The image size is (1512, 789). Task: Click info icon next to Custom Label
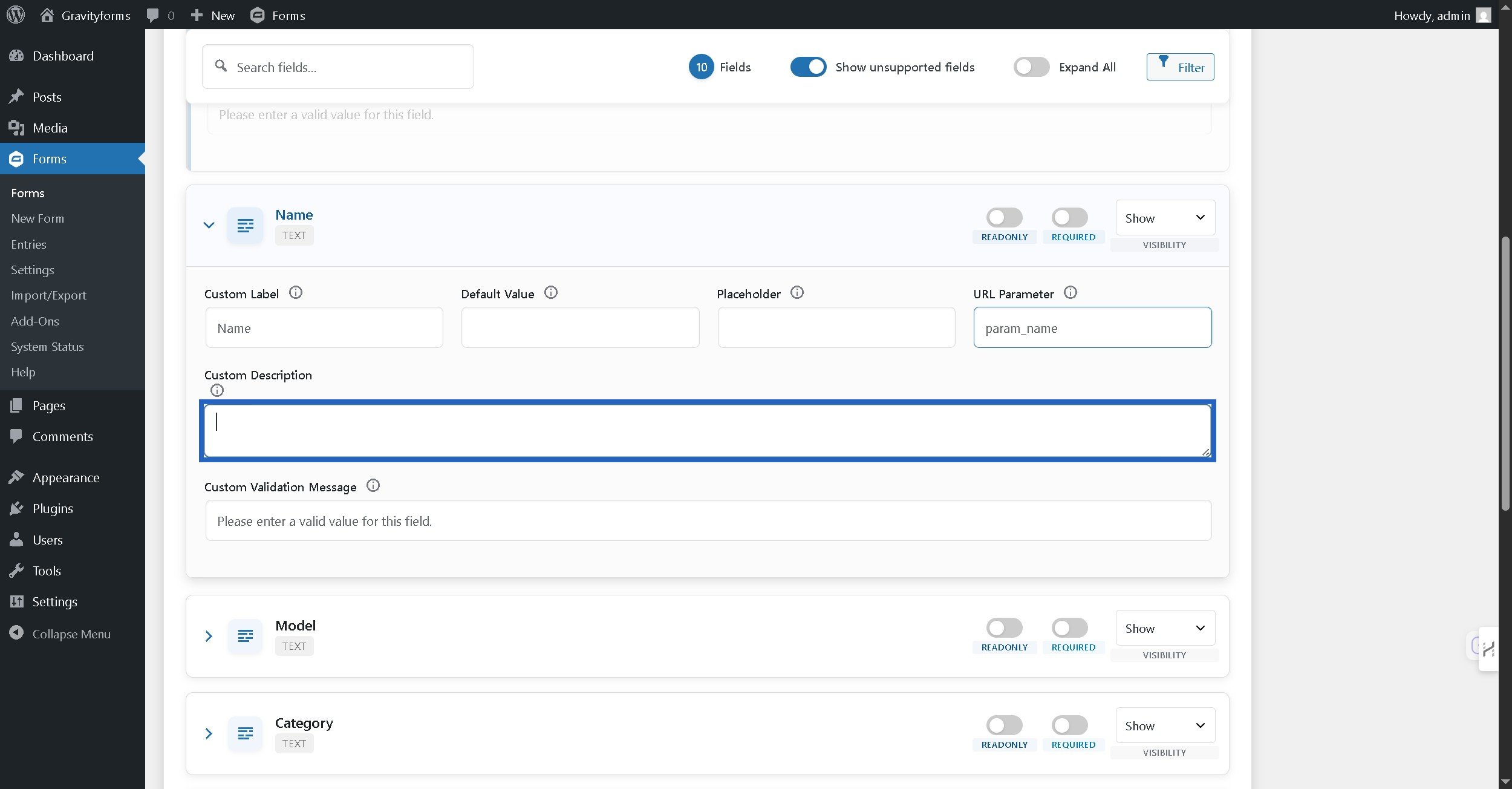[x=295, y=293]
